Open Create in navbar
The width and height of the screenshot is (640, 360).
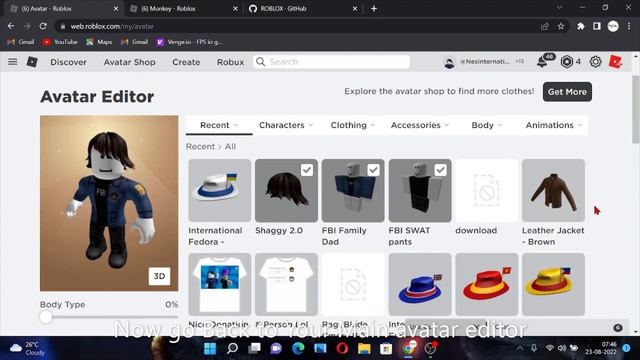[x=186, y=62]
